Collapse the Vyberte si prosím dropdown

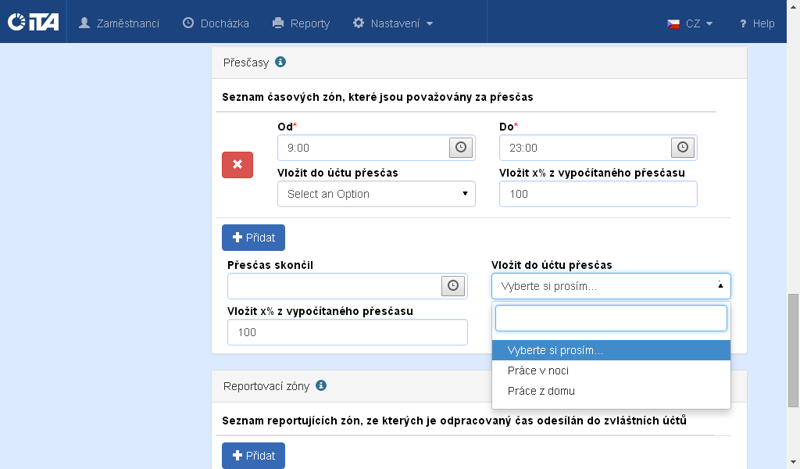point(611,286)
